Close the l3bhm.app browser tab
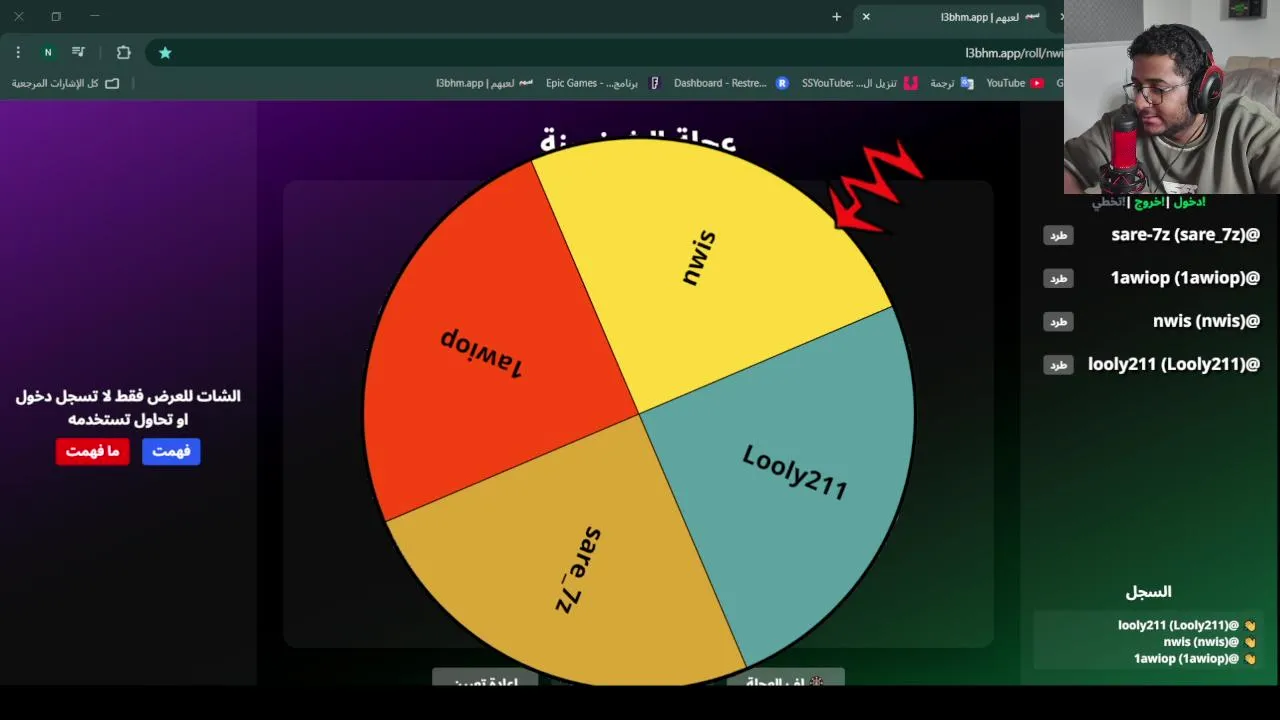The image size is (1280, 720). click(x=866, y=17)
